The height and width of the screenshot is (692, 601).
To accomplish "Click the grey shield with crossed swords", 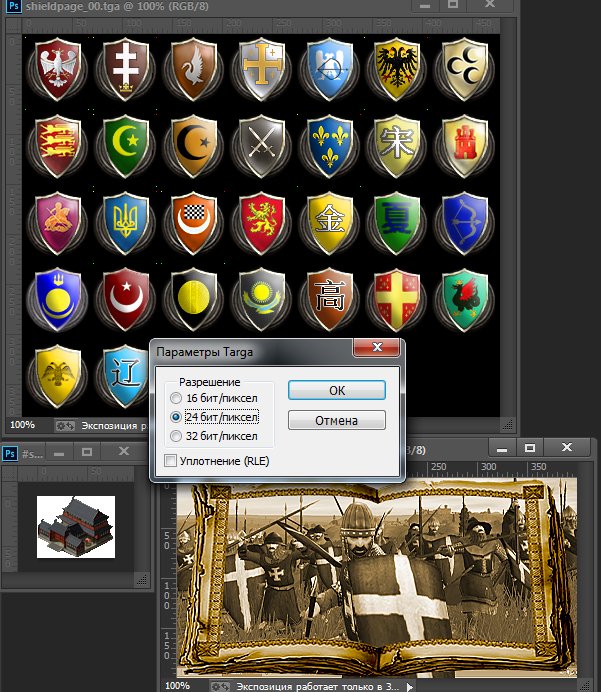I will click(x=261, y=146).
